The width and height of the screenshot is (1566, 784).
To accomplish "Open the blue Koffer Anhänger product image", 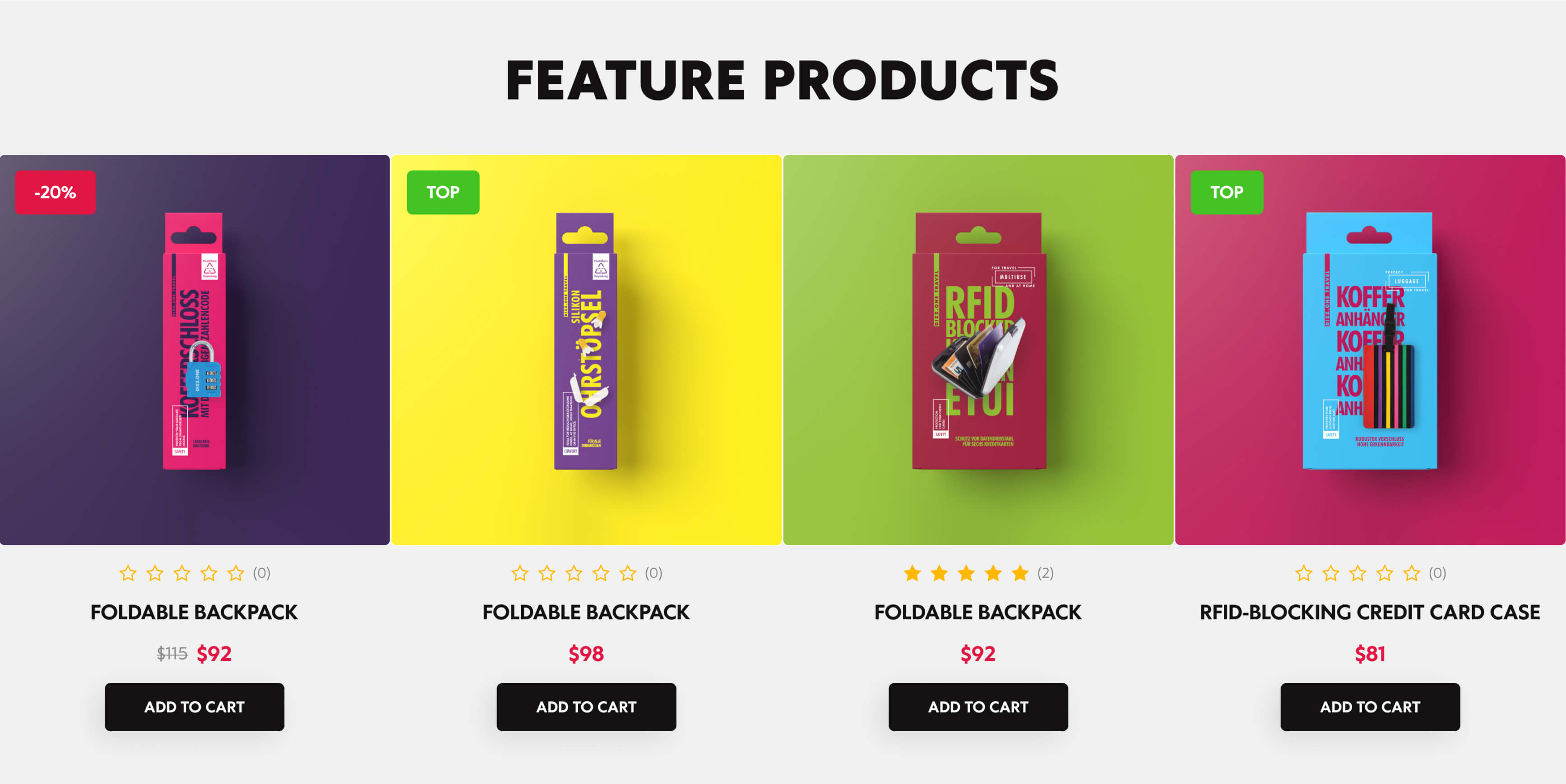I will point(1370,350).
